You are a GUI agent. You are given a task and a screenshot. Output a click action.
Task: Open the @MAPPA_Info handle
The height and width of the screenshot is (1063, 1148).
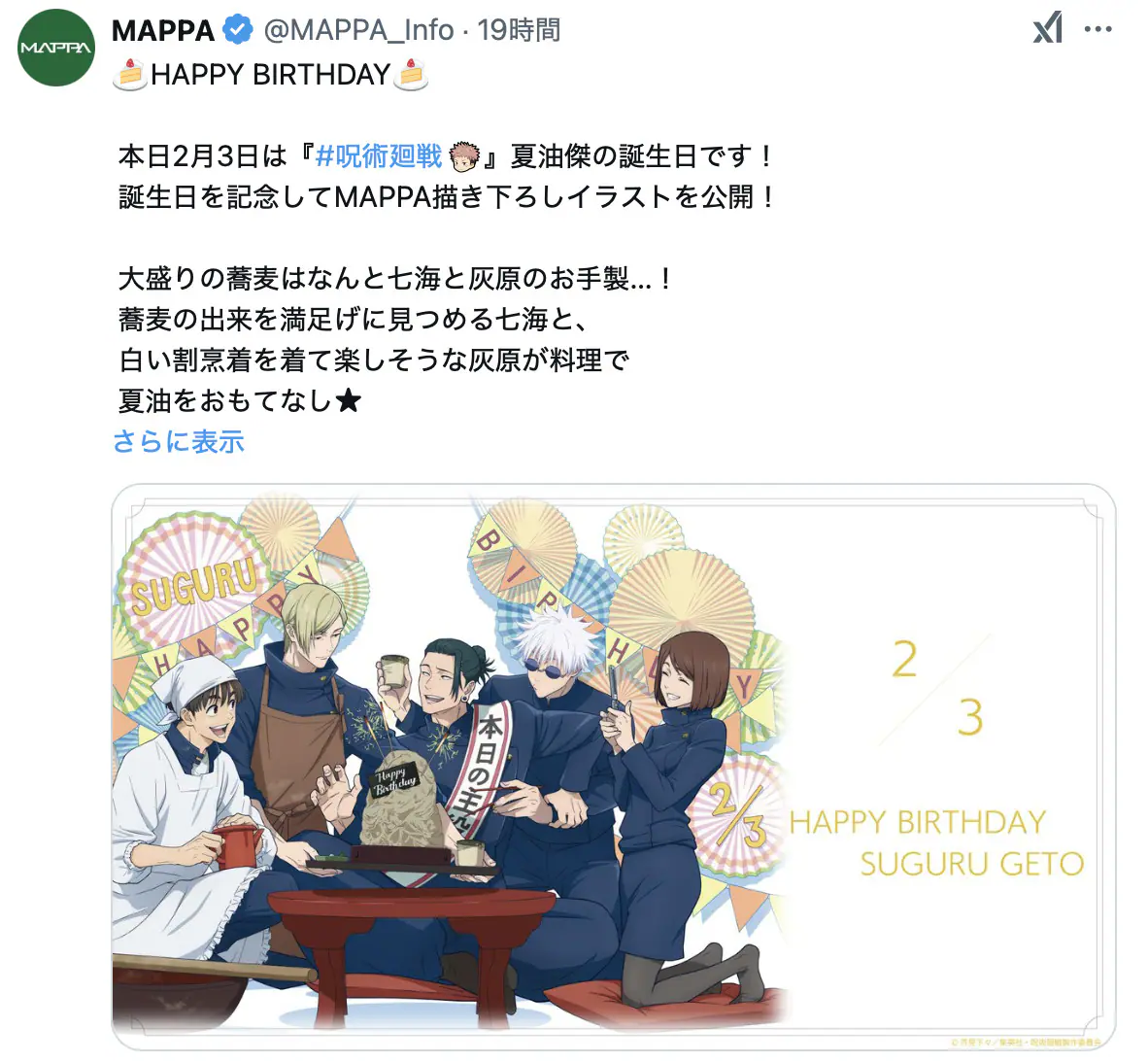358,30
